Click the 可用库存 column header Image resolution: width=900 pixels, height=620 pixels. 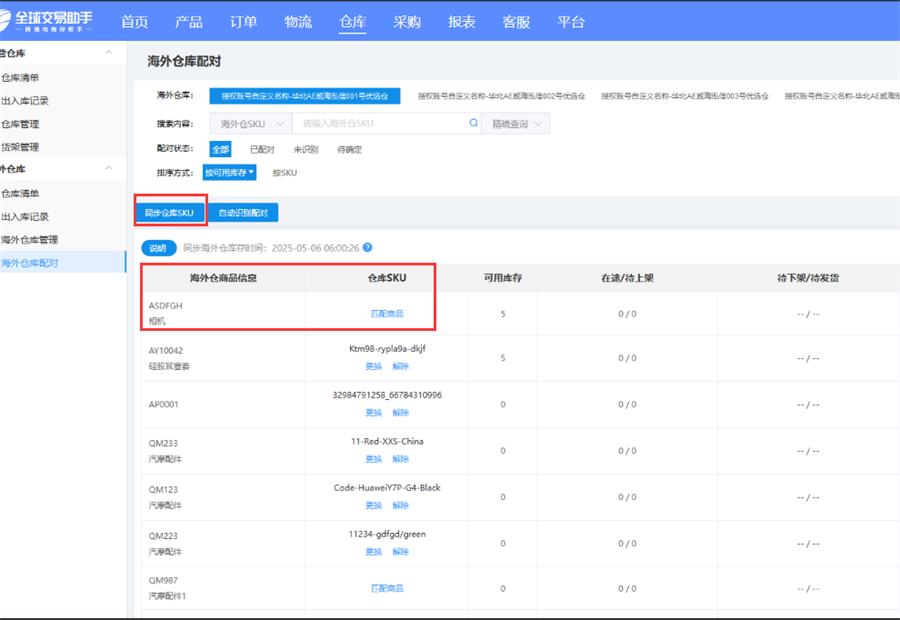(503, 278)
